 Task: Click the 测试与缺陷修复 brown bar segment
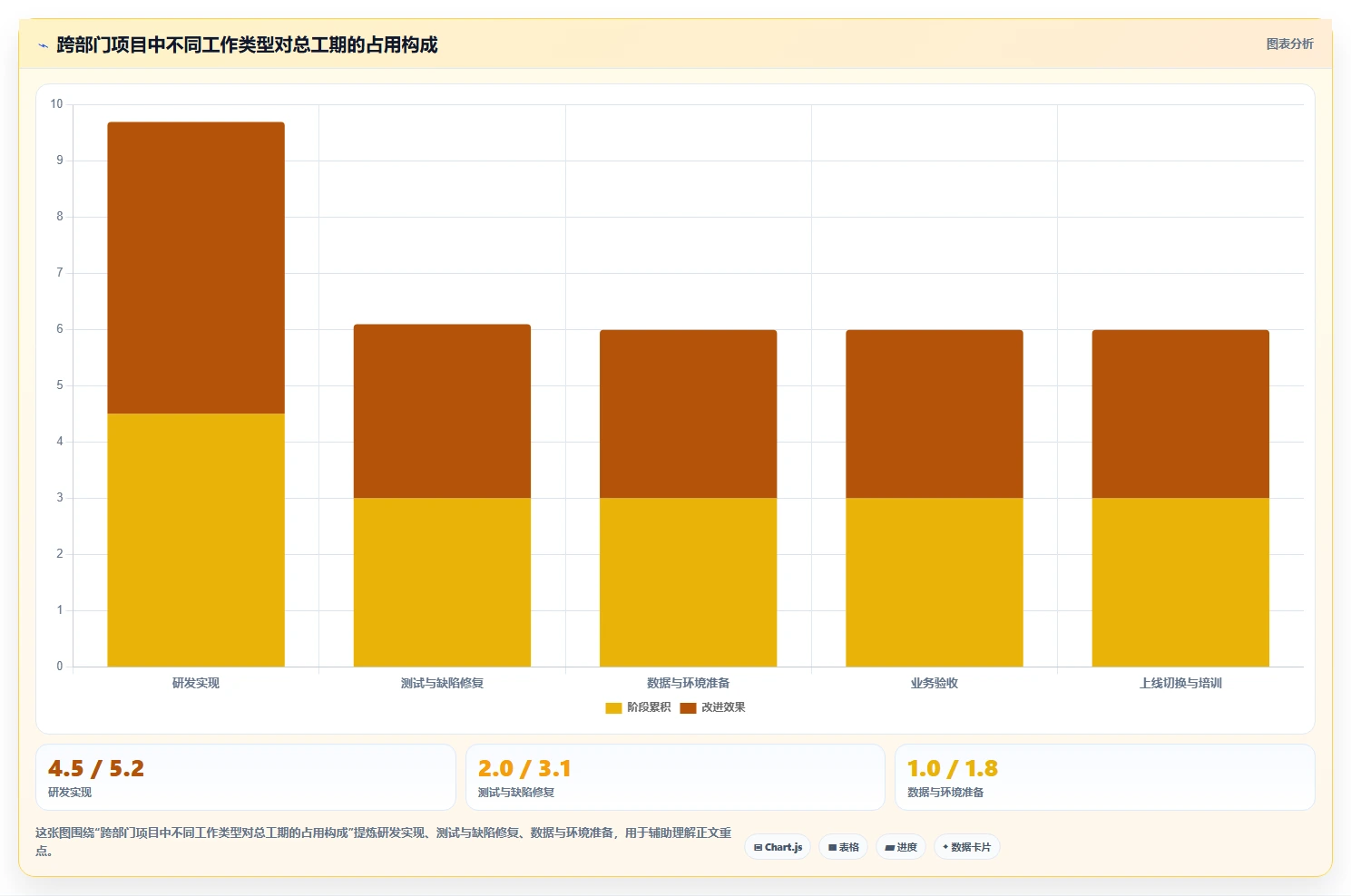tap(442, 411)
